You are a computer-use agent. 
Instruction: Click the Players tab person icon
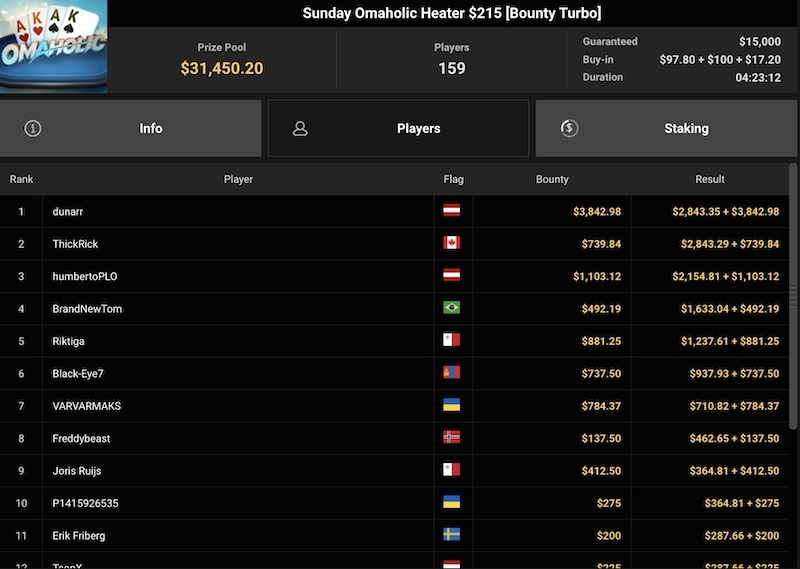pos(300,129)
